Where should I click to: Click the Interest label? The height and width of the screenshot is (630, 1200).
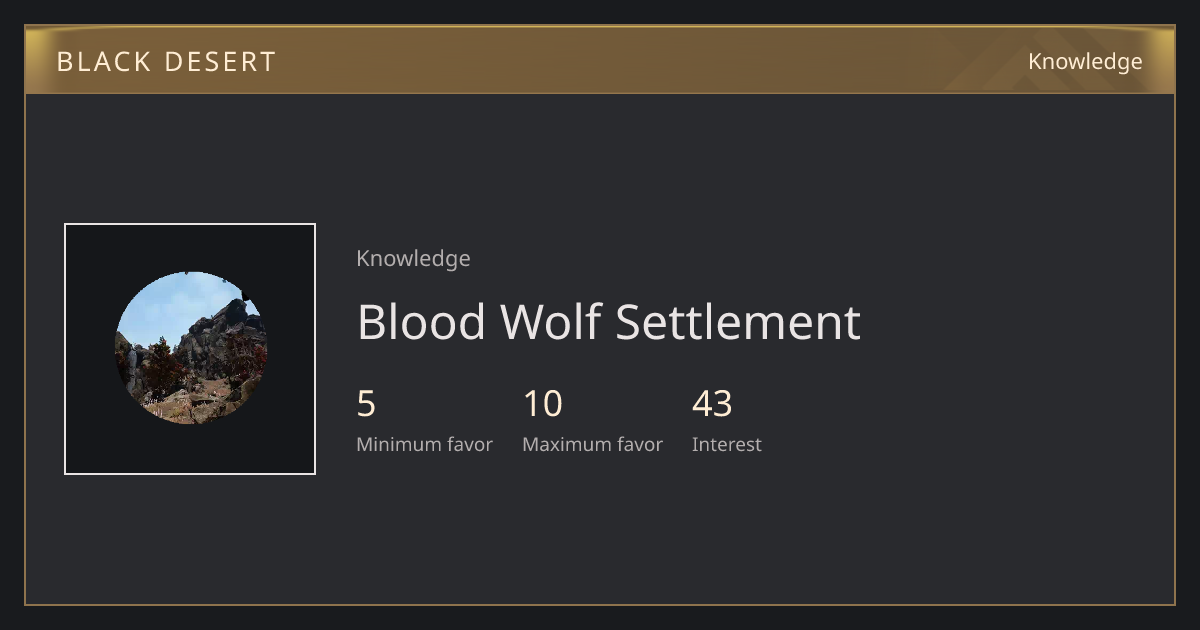727,444
